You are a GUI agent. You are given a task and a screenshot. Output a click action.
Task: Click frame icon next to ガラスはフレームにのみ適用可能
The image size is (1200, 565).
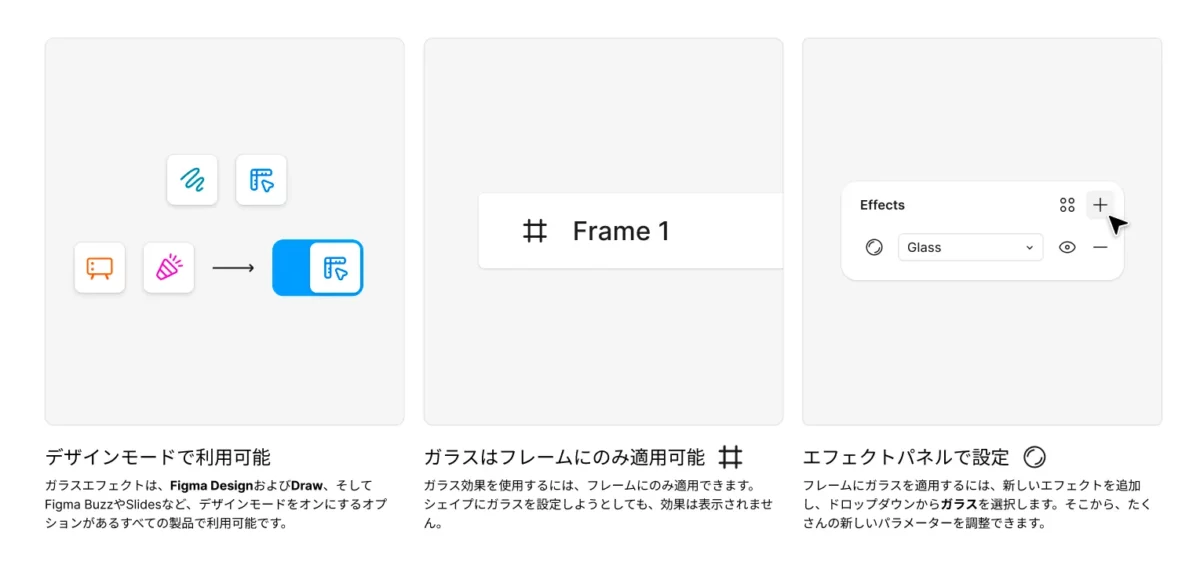point(731,458)
